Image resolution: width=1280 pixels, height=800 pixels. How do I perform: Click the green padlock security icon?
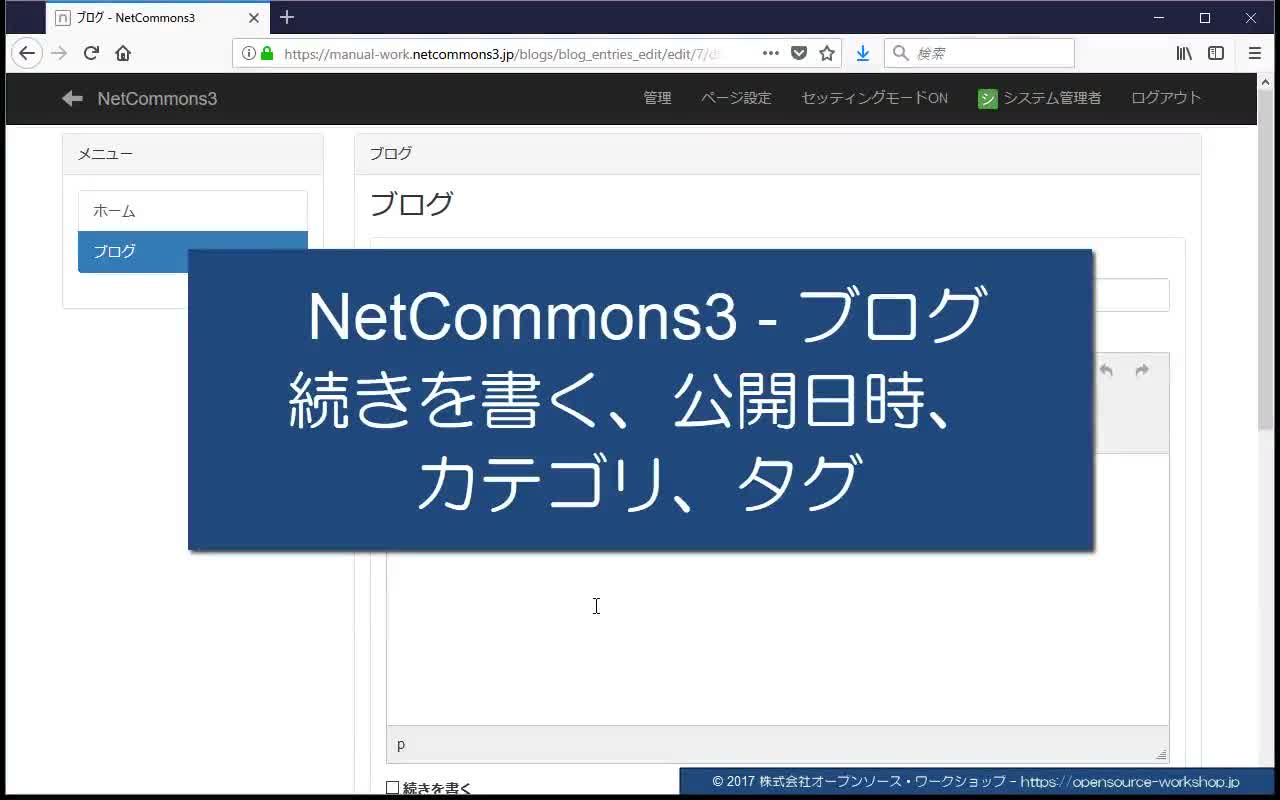click(x=267, y=53)
